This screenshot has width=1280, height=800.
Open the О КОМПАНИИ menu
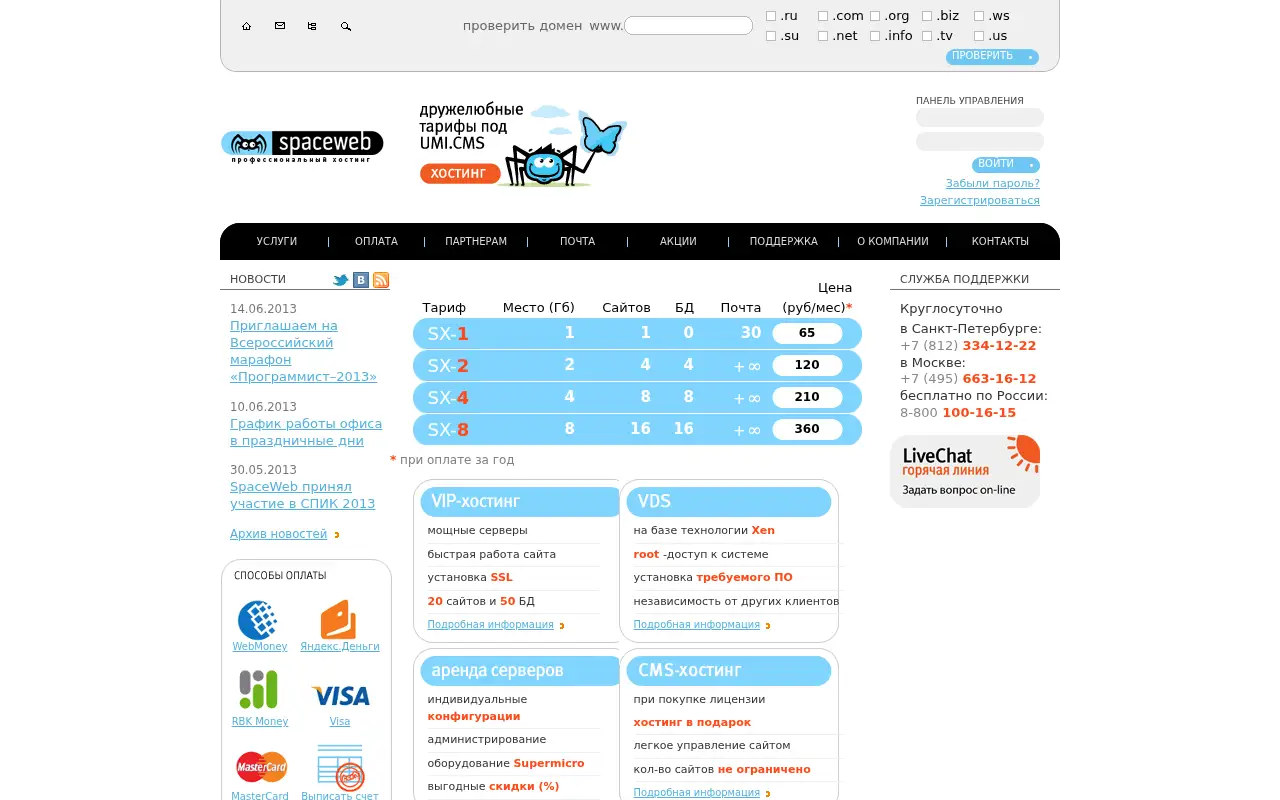point(893,242)
